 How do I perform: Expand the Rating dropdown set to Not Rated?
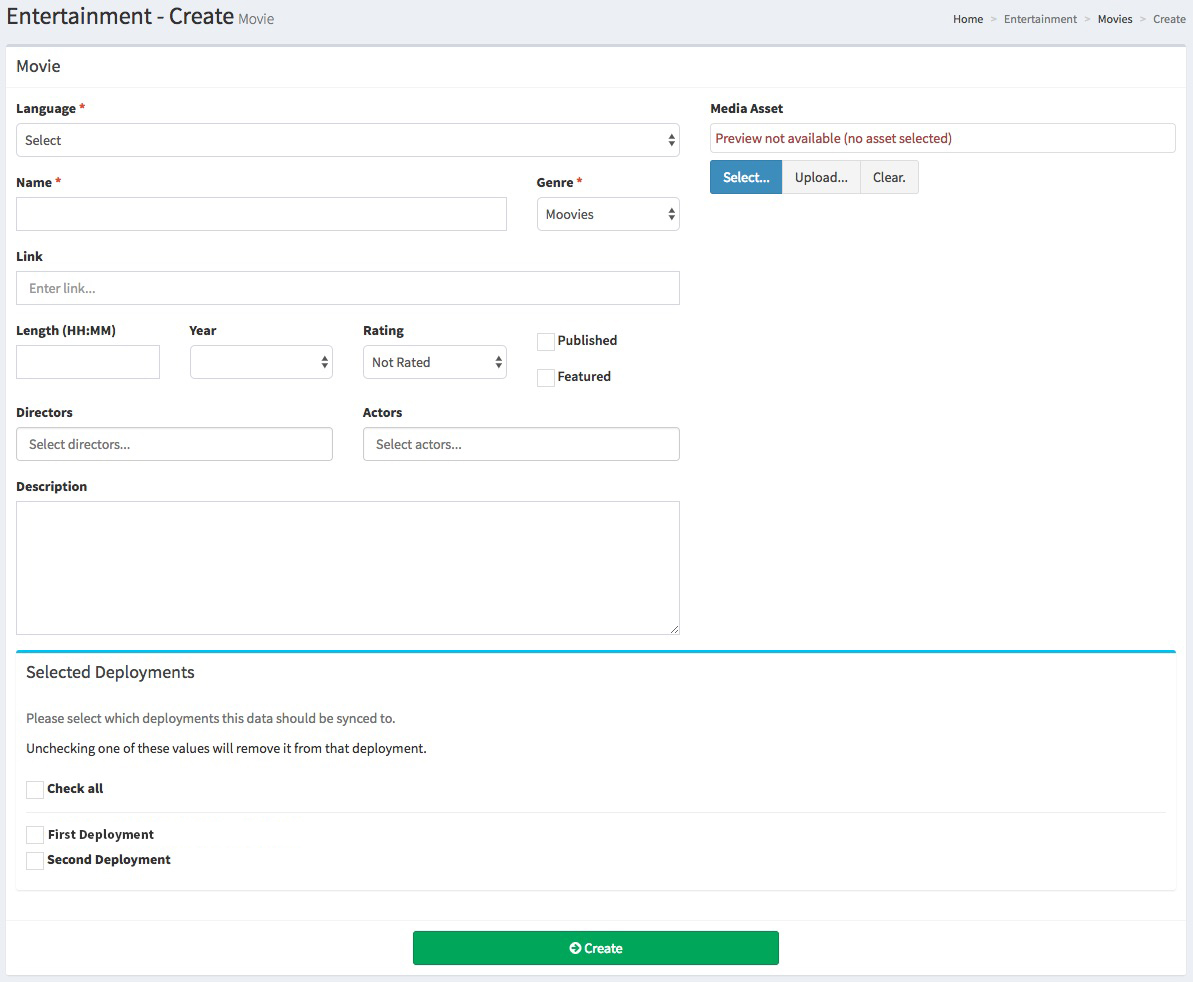pyautogui.click(x=434, y=362)
